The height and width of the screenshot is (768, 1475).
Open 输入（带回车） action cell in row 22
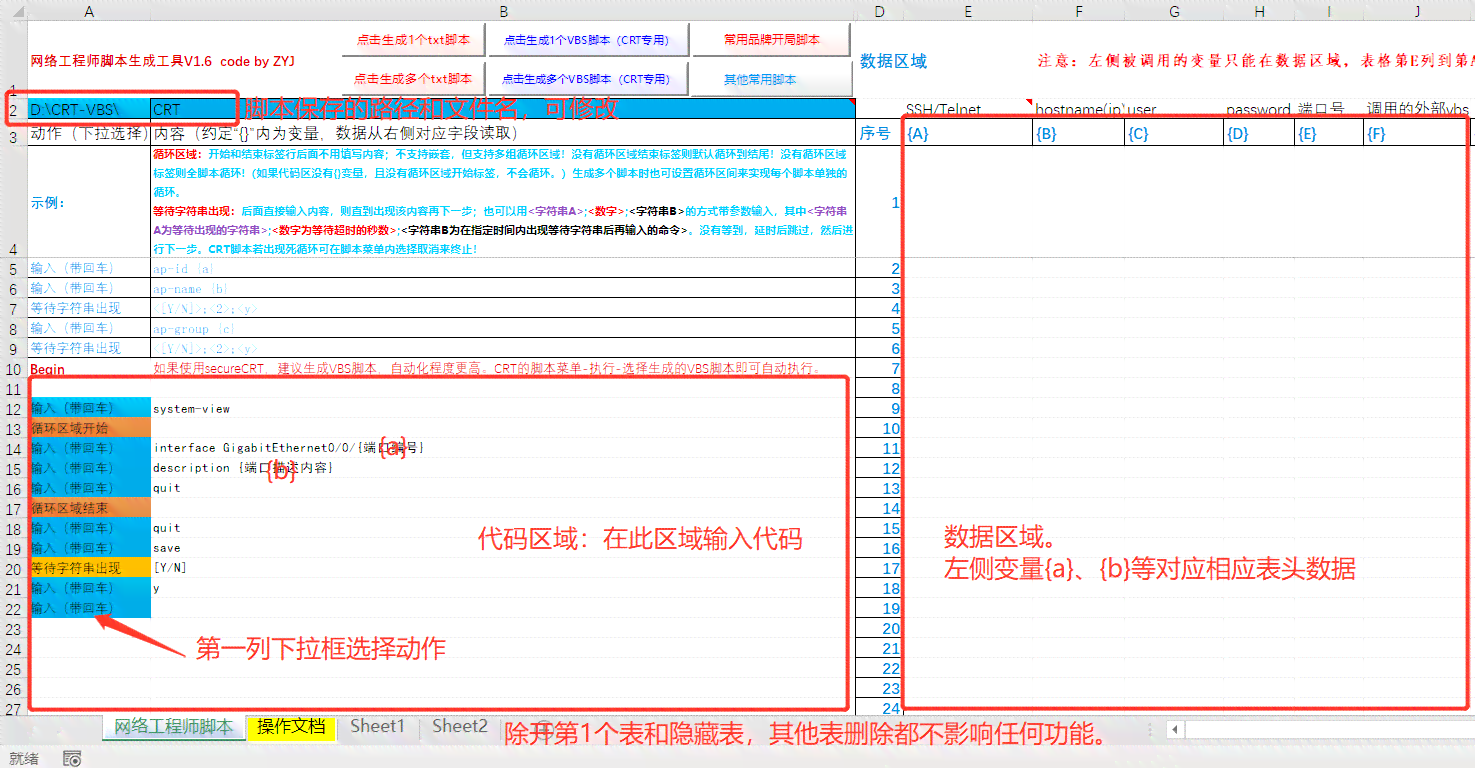(x=90, y=608)
